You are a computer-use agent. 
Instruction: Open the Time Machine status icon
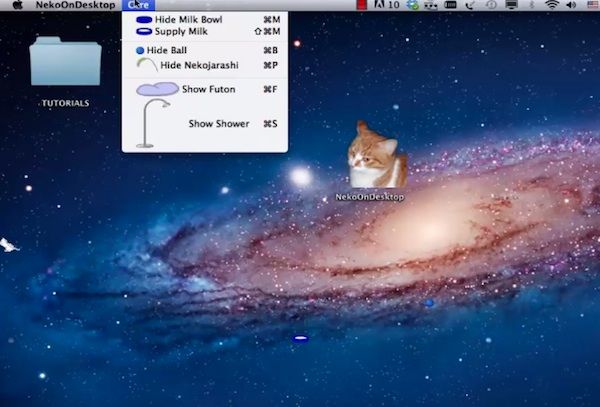491,5
